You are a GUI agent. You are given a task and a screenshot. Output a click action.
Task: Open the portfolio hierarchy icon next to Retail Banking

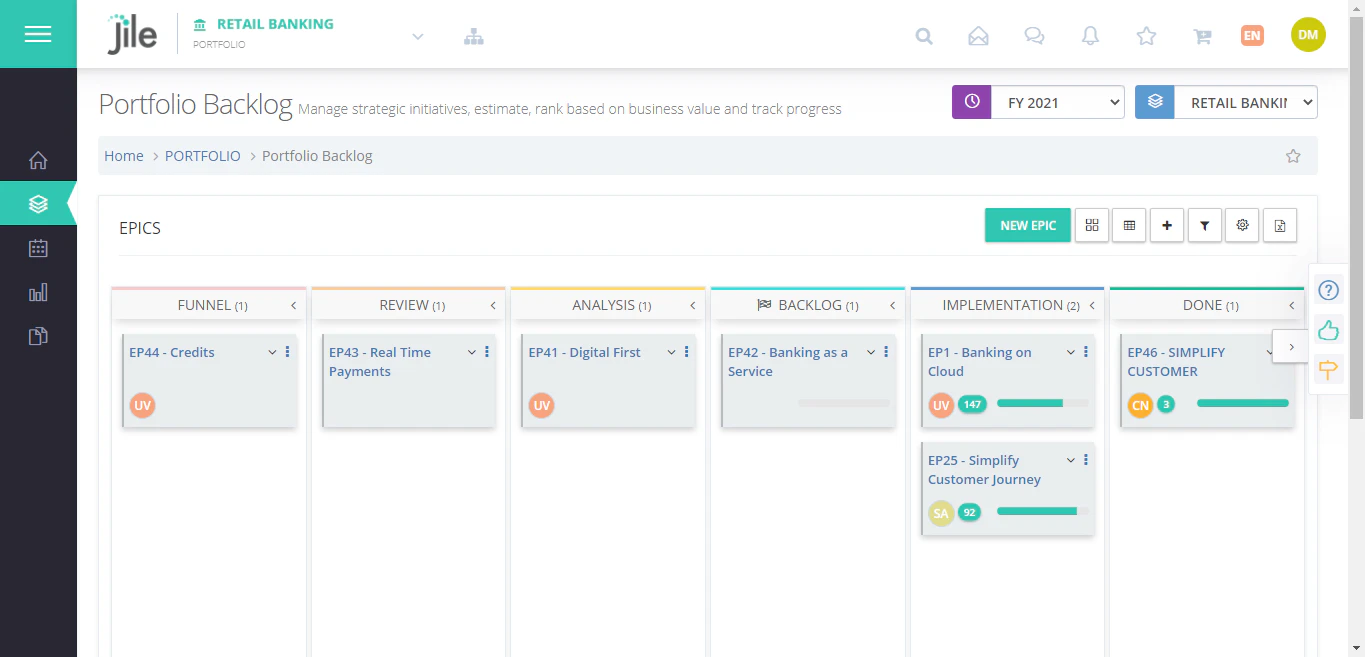tap(473, 35)
